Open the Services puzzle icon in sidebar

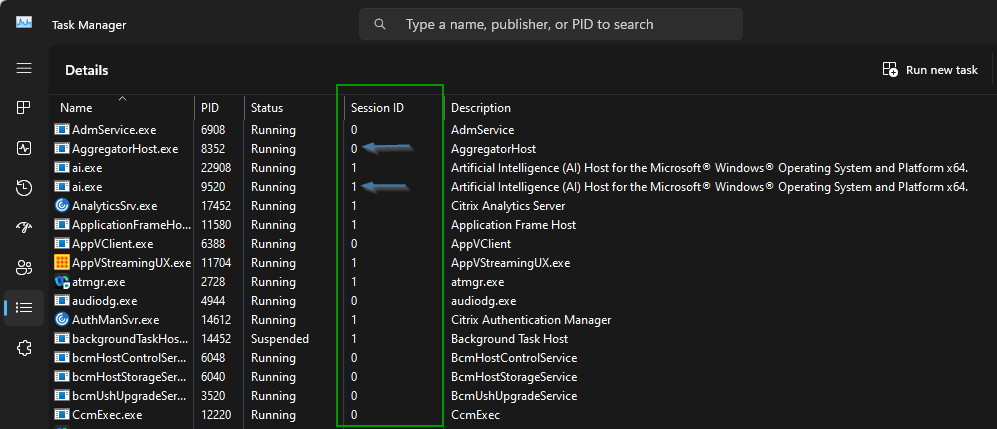24,348
